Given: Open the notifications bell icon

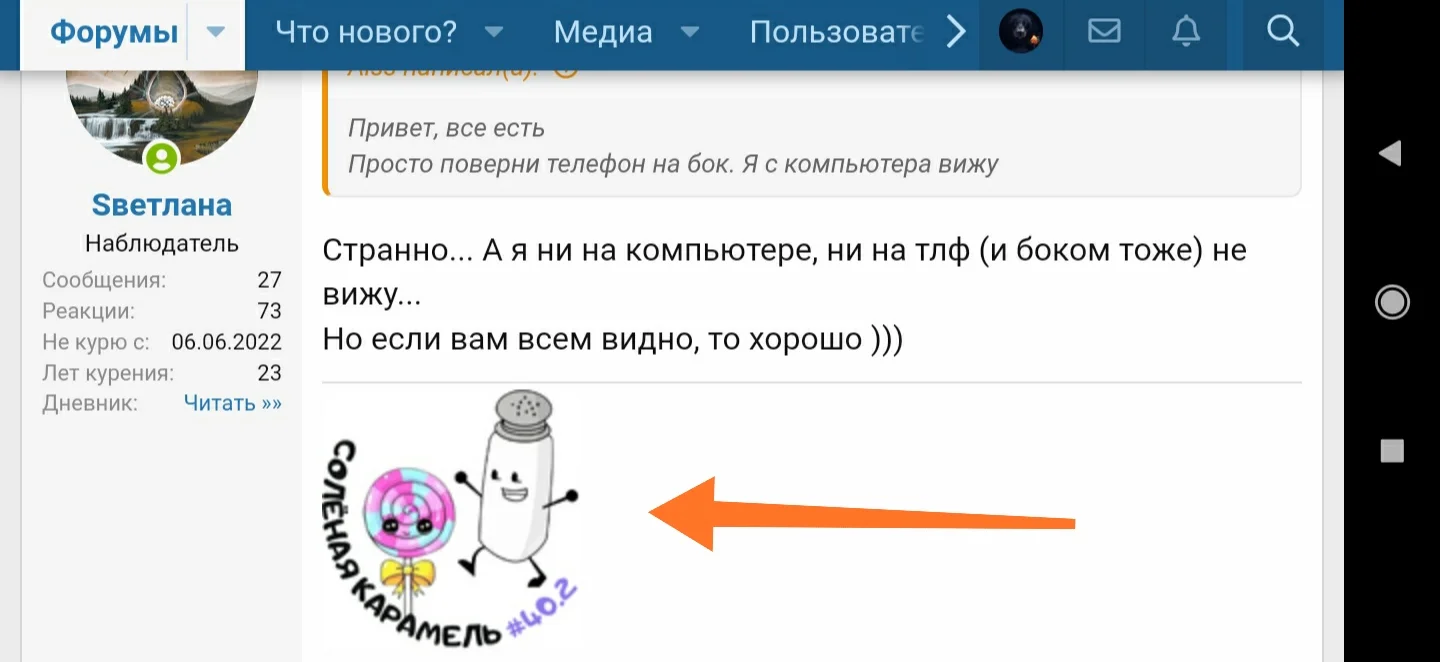Looking at the screenshot, I should [x=1186, y=31].
